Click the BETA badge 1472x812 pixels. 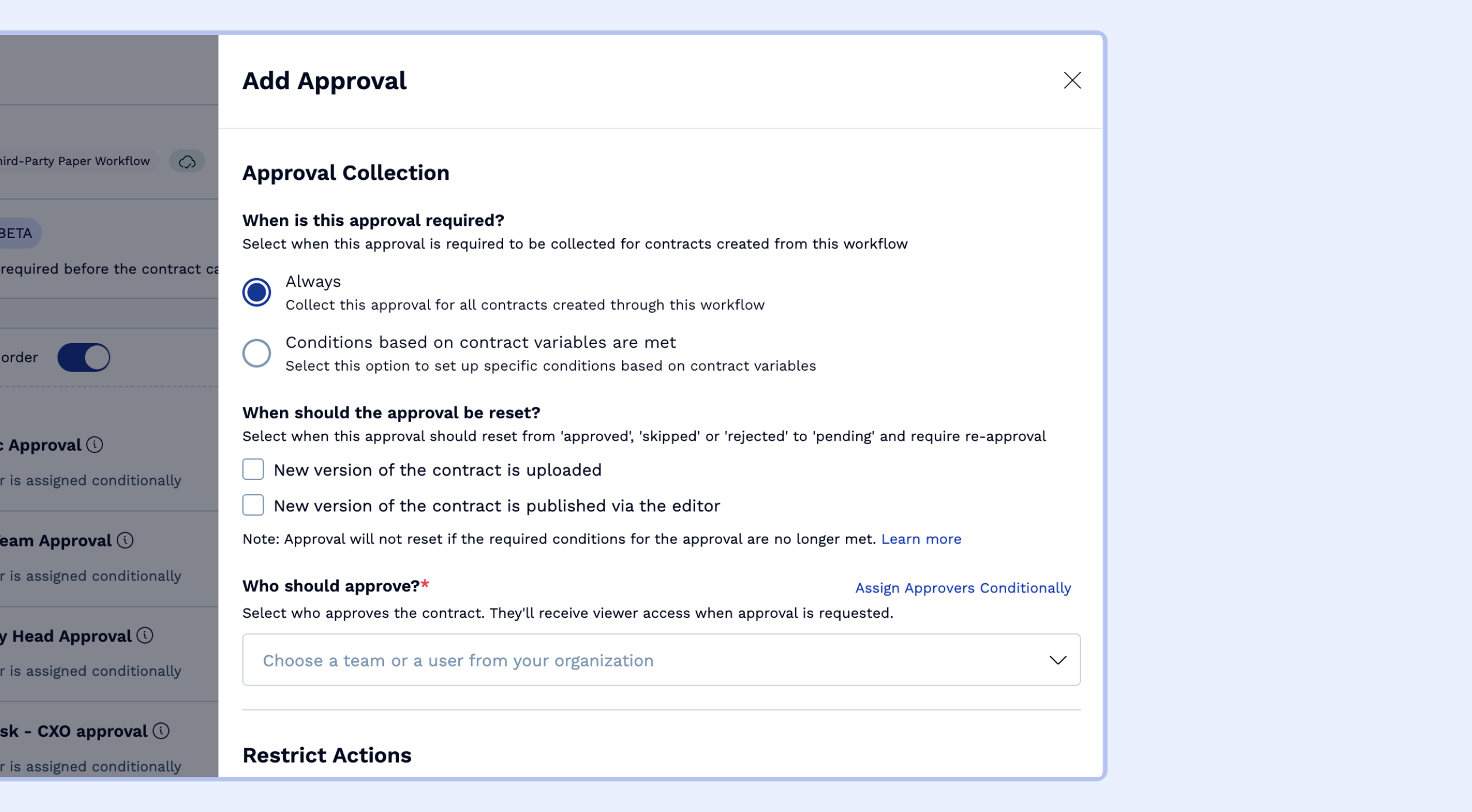16,233
